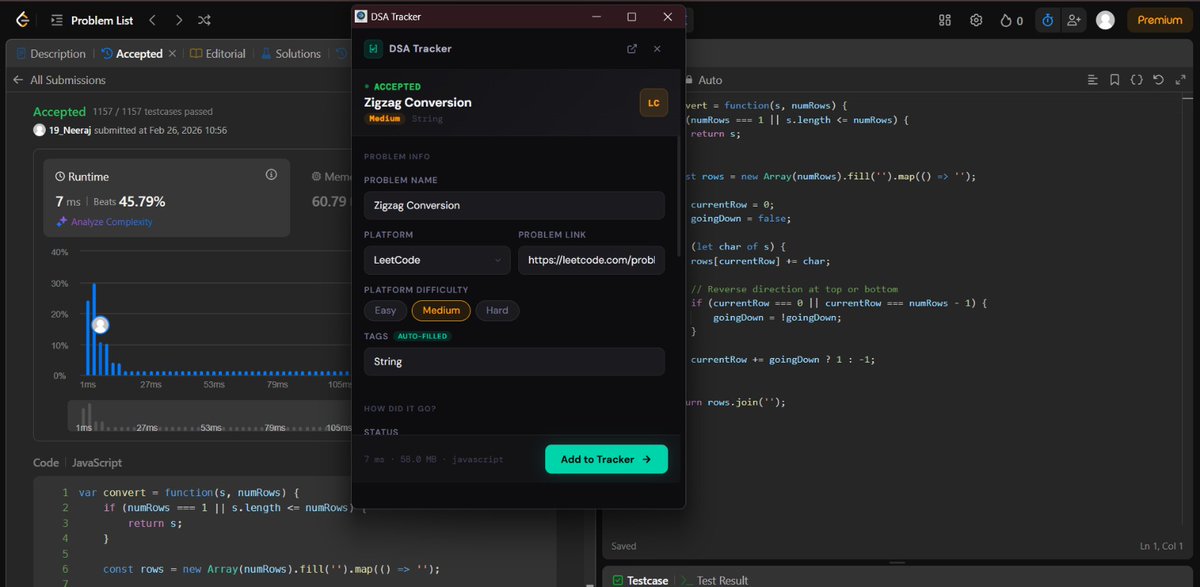The height and width of the screenshot is (587, 1200).
Task: Open the Problem List panel
Action: click(x=92, y=20)
